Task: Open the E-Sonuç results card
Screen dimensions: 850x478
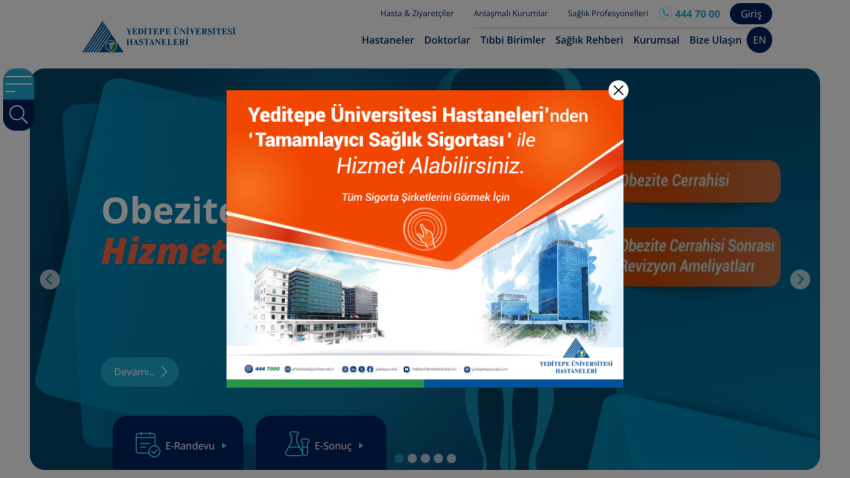Action: coord(321,443)
